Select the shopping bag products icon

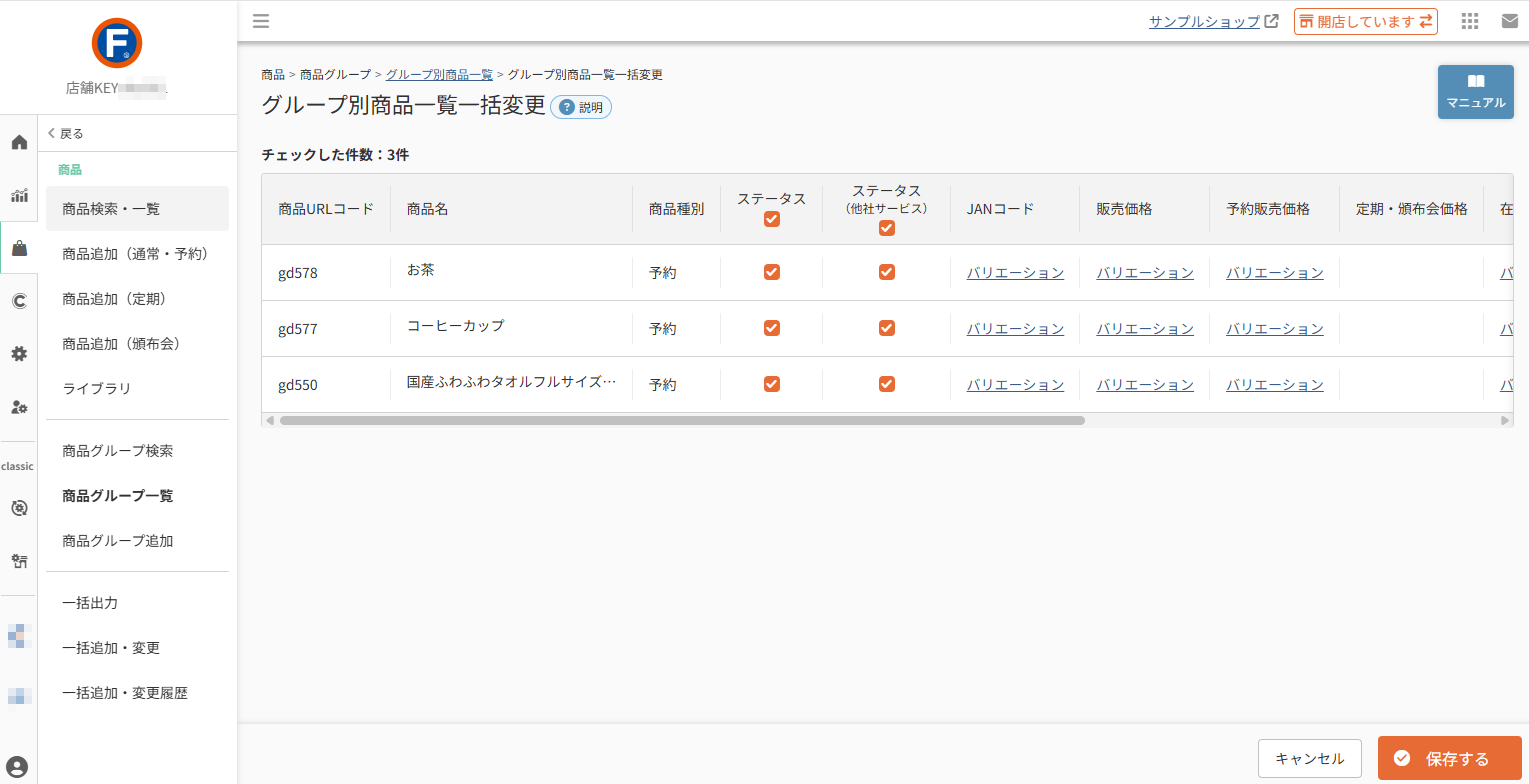pyautogui.click(x=19, y=248)
